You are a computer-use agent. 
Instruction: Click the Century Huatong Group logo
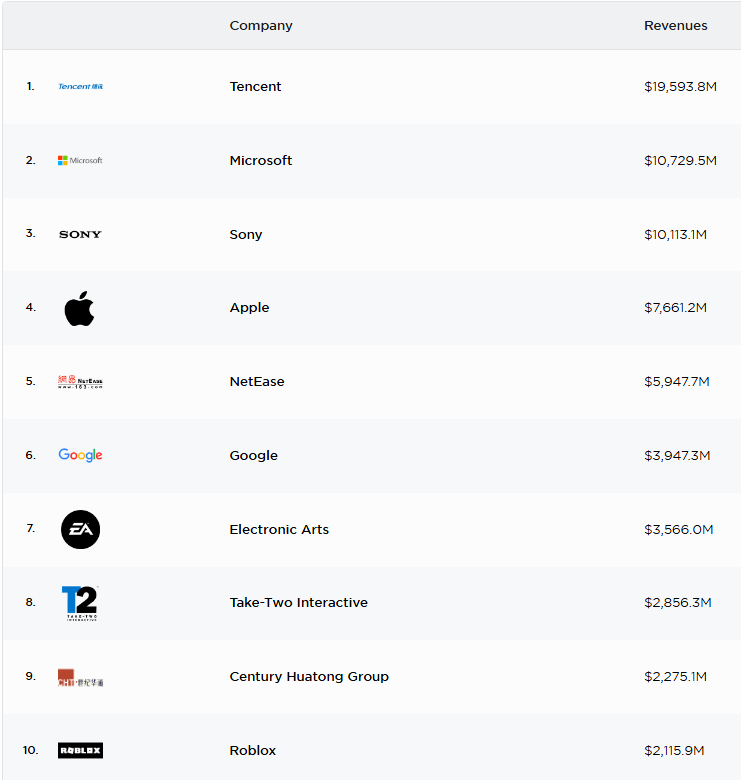click(x=80, y=677)
